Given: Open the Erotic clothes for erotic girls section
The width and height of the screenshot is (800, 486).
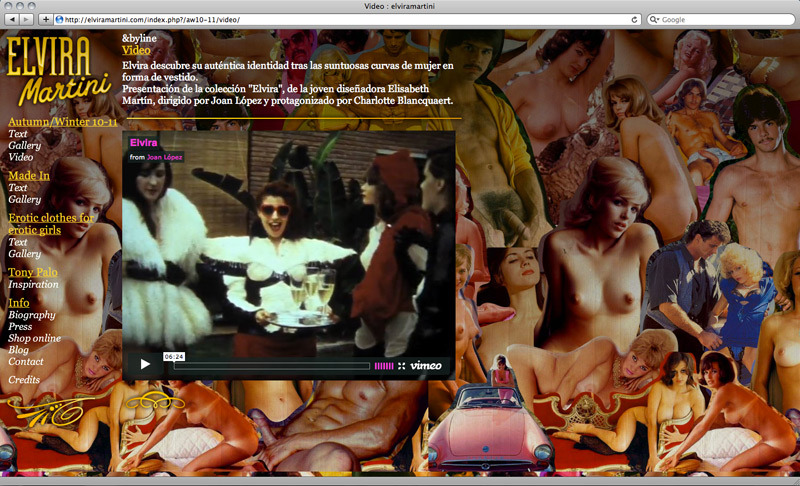Looking at the screenshot, I should click(51, 224).
